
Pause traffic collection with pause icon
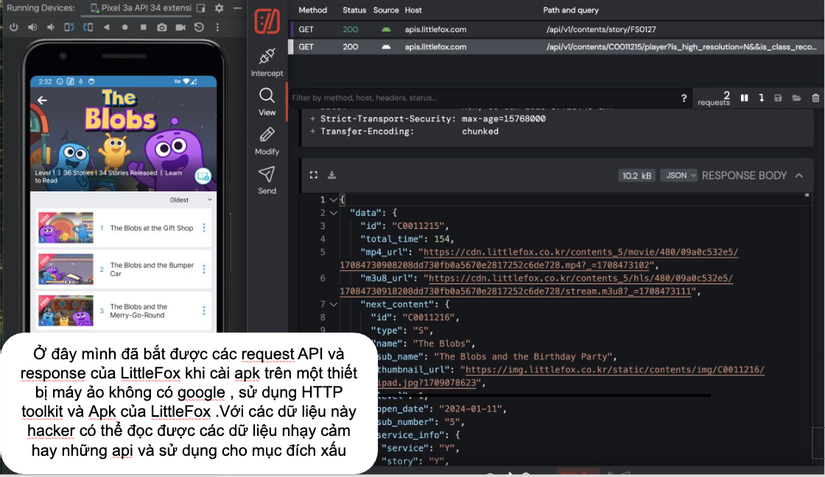744,98
